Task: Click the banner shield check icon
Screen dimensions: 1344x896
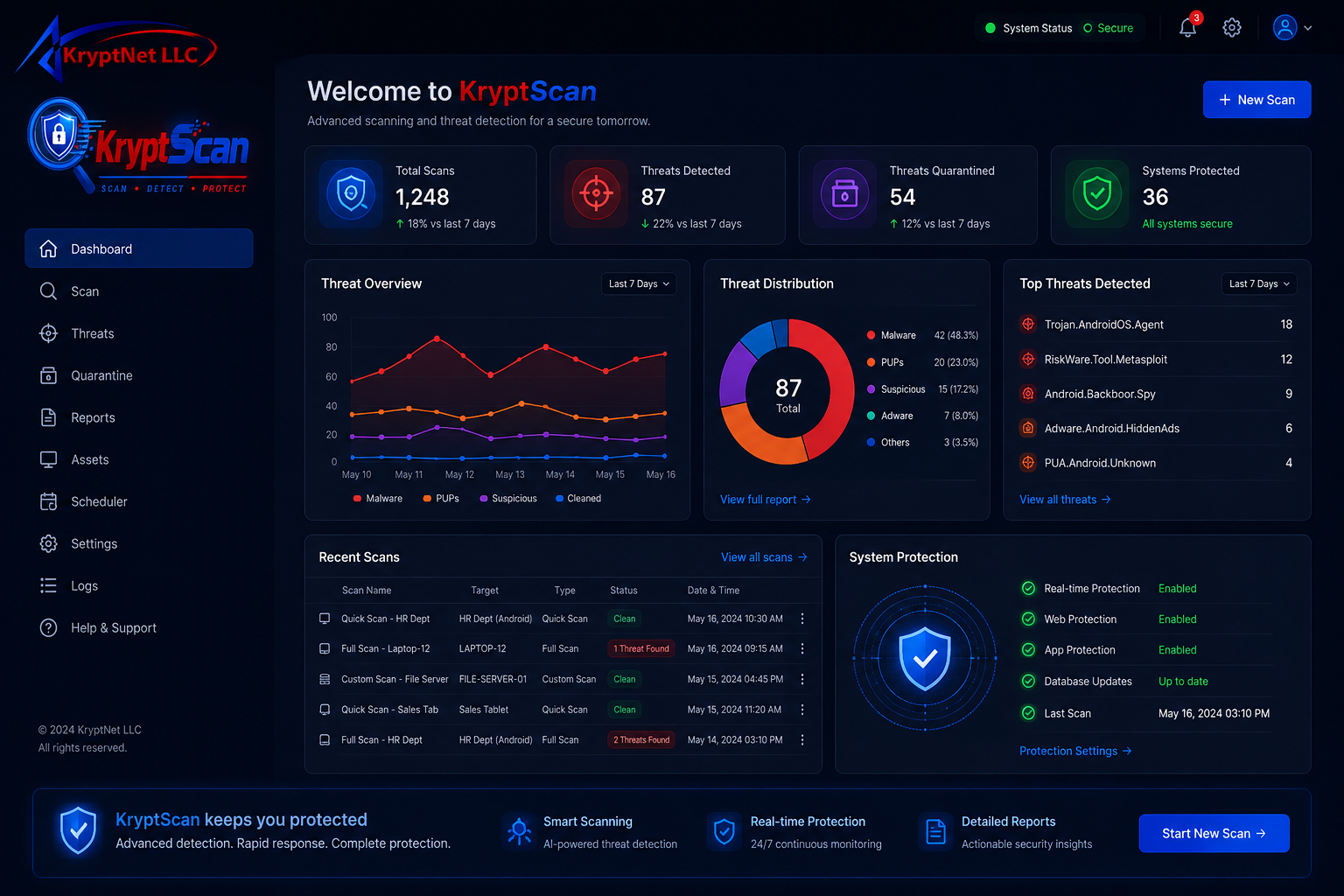Action: pyautogui.click(x=78, y=830)
